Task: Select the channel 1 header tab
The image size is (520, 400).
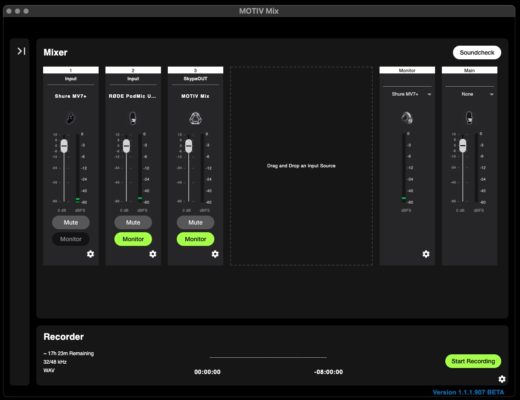Action: [x=71, y=70]
